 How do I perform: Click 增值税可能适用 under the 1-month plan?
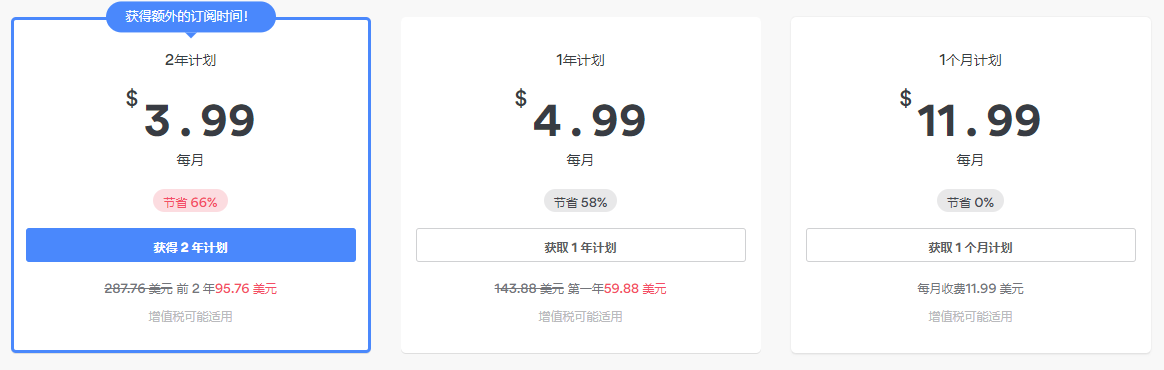pyautogui.click(x=970, y=317)
